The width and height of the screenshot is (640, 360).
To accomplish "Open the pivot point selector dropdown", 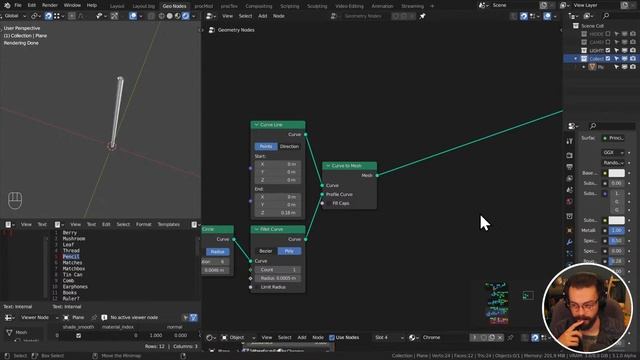I will click(35, 16).
